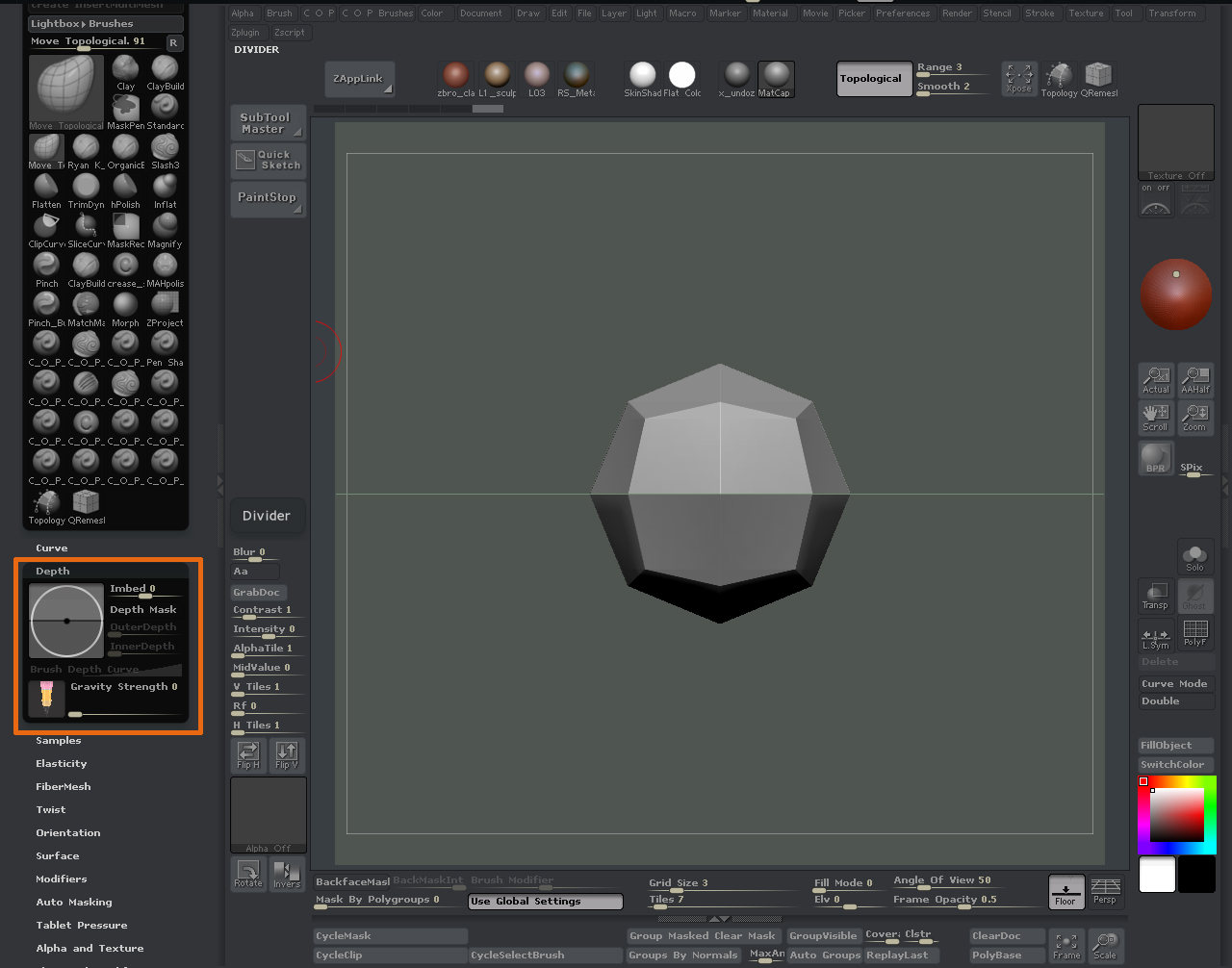Click the BPR render icon
The height and width of the screenshot is (968, 1232).
pos(1155,458)
